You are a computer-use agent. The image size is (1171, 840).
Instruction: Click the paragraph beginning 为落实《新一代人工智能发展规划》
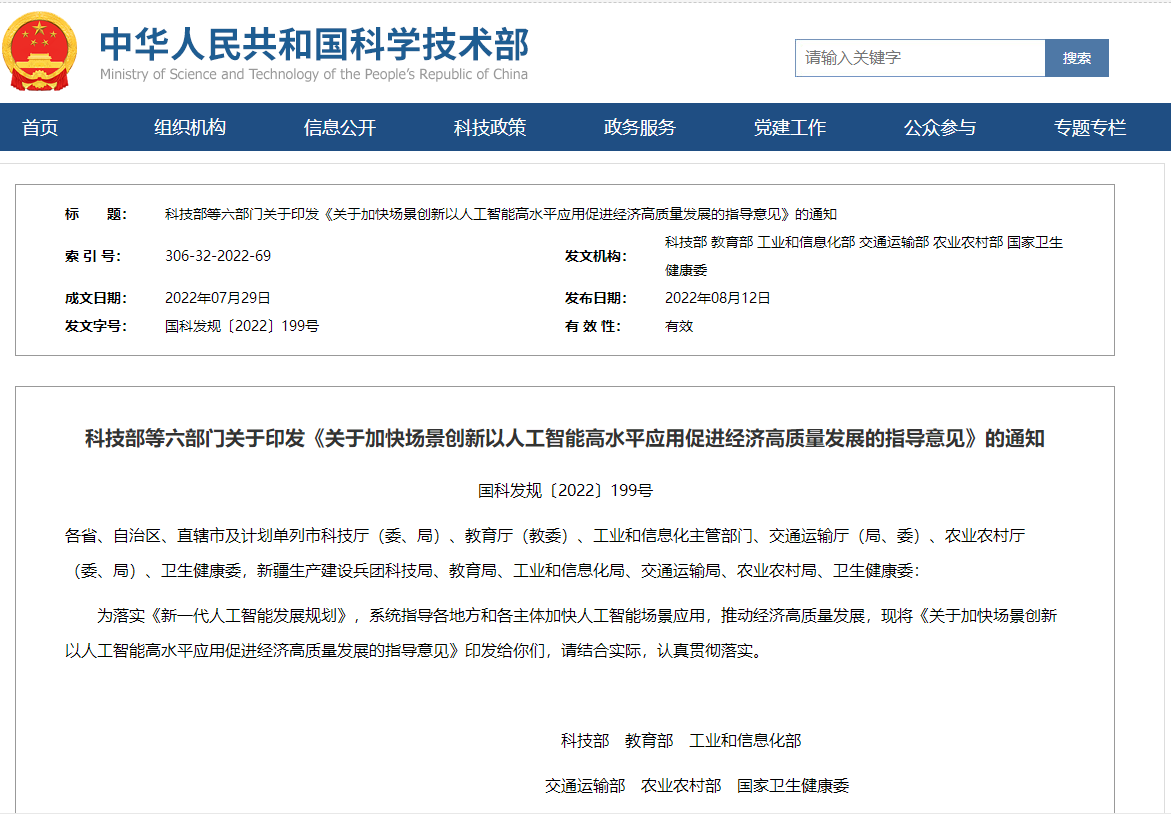tap(561, 633)
